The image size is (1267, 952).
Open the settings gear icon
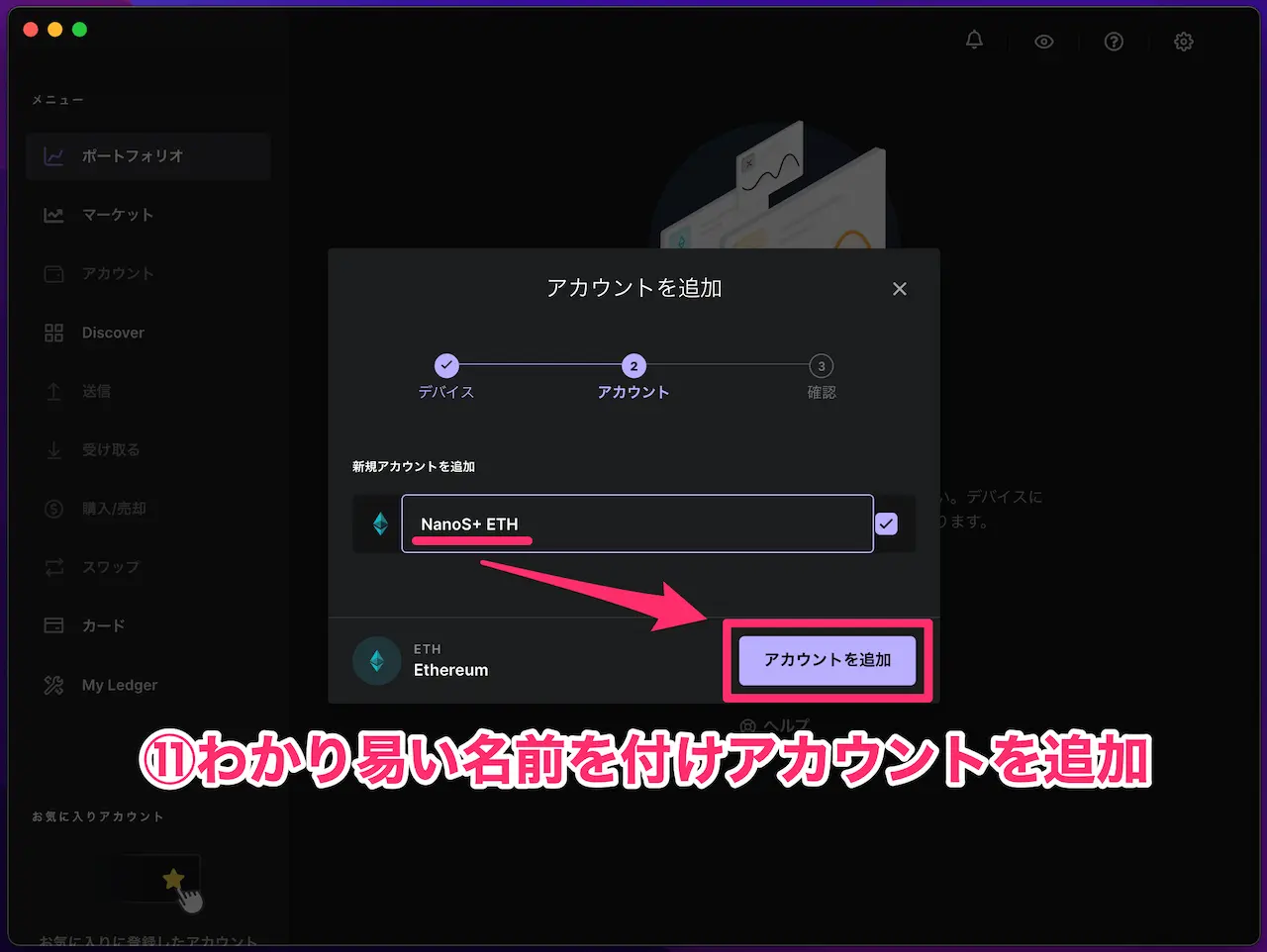(x=1184, y=42)
